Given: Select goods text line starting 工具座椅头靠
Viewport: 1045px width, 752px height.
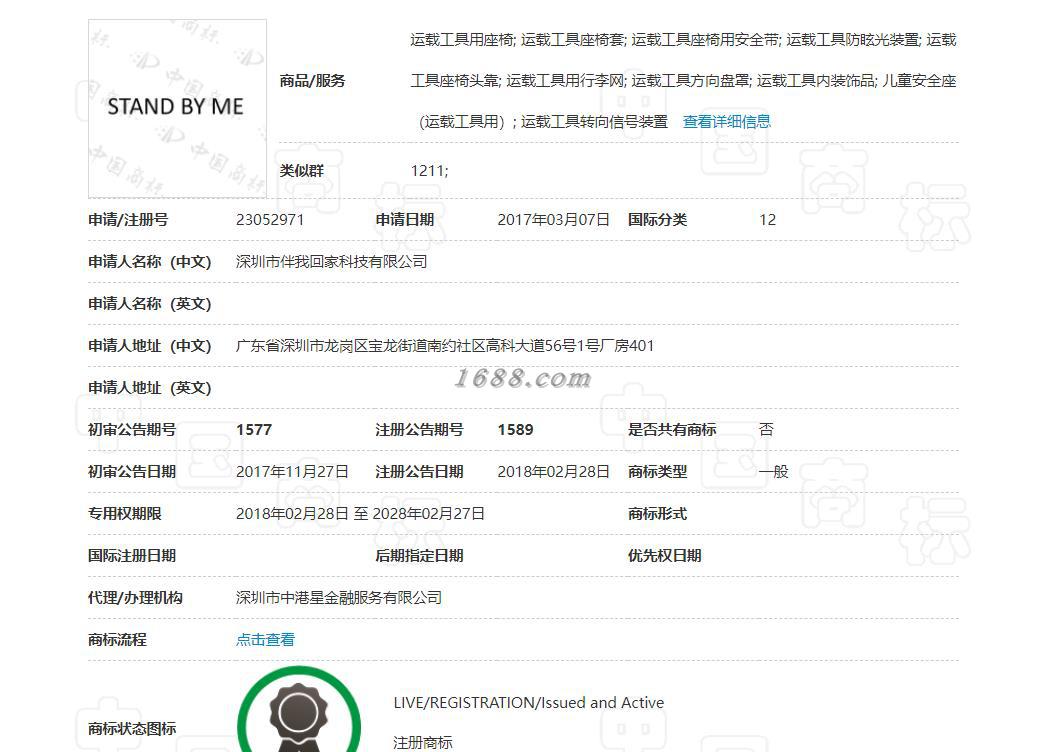Looking at the screenshot, I should pyautogui.click(x=683, y=81).
